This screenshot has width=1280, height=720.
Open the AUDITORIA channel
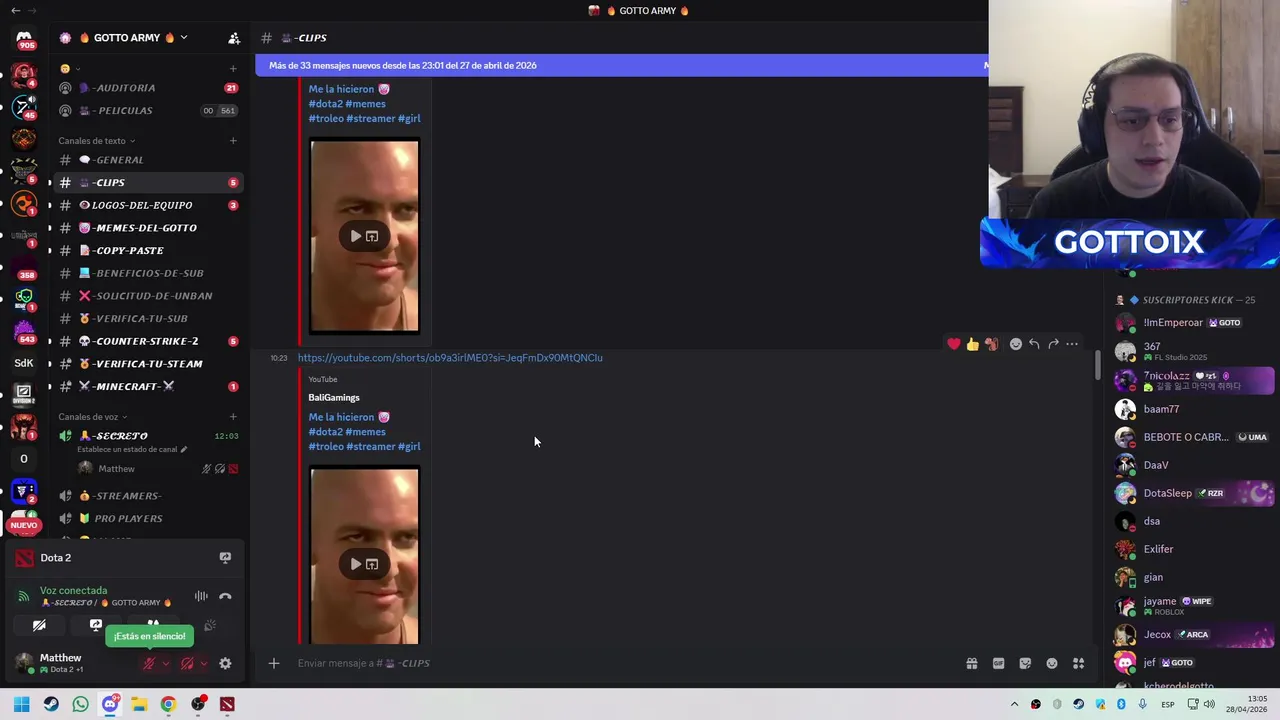146,88
